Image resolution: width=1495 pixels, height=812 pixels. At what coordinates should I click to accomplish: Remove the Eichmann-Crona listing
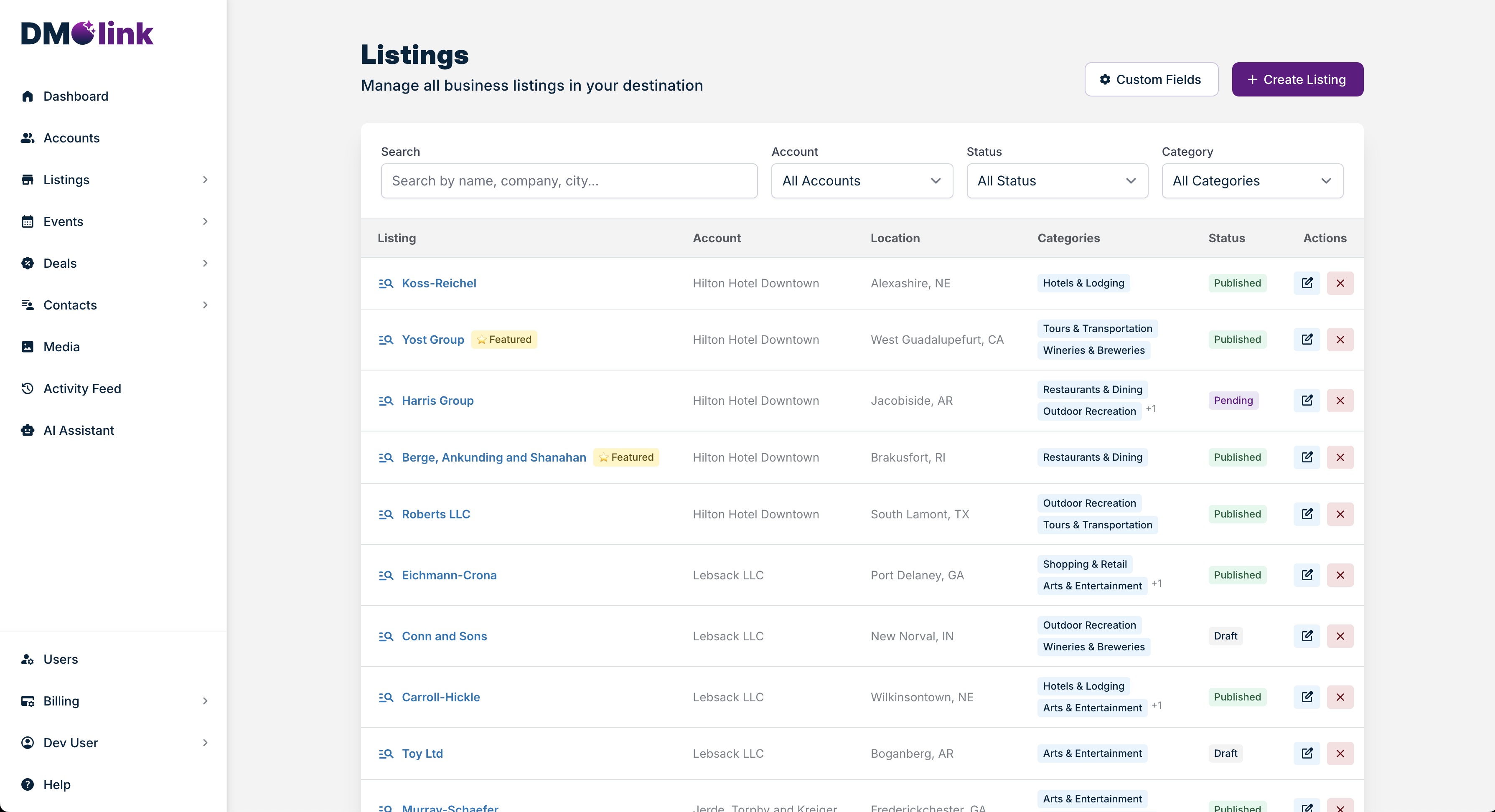[x=1340, y=575]
